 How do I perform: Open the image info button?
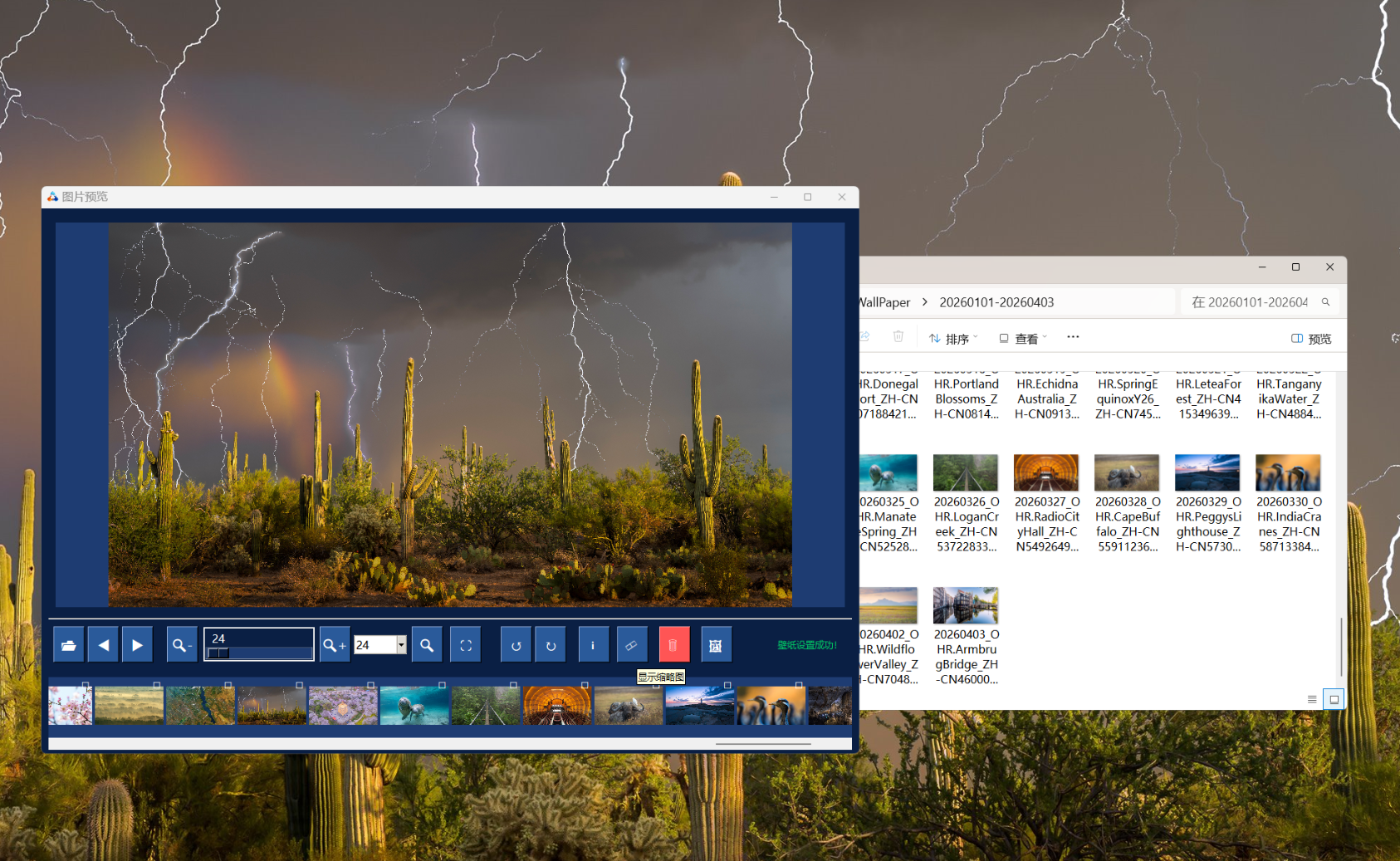pyautogui.click(x=593, y=645)
